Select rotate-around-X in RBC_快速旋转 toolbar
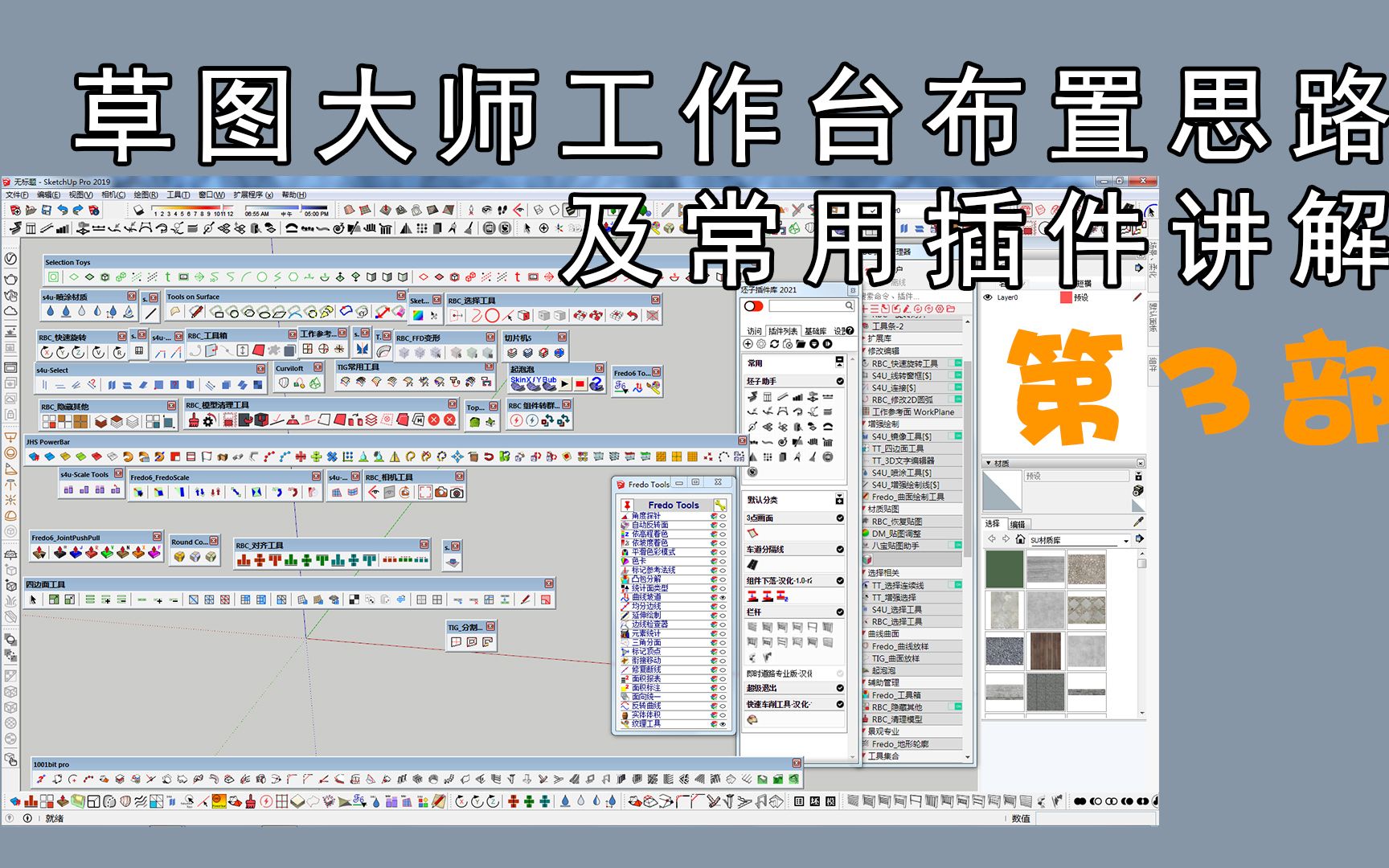 [x=47, y=352]
